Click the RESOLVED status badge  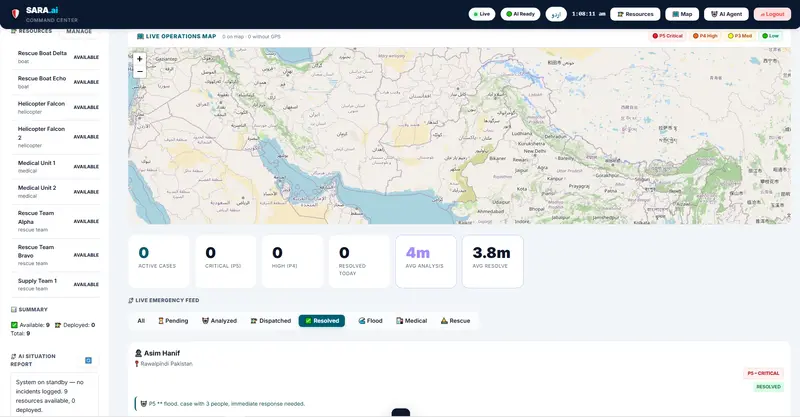coord(768,387)
